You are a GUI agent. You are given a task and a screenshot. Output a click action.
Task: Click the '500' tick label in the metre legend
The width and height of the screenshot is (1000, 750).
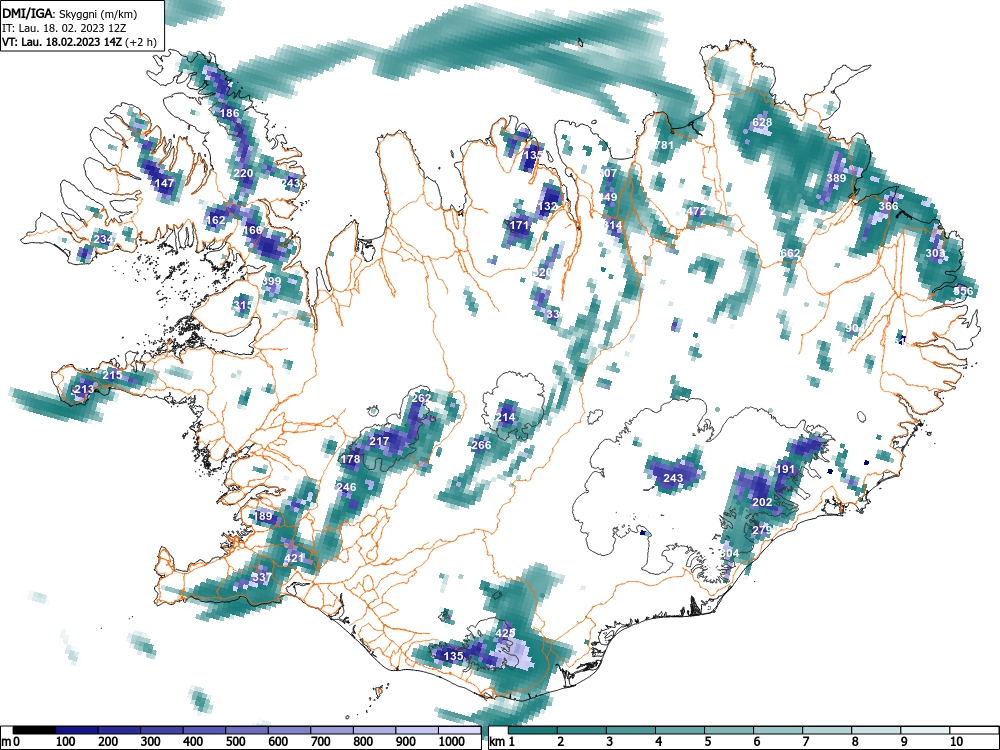[235, 742]
